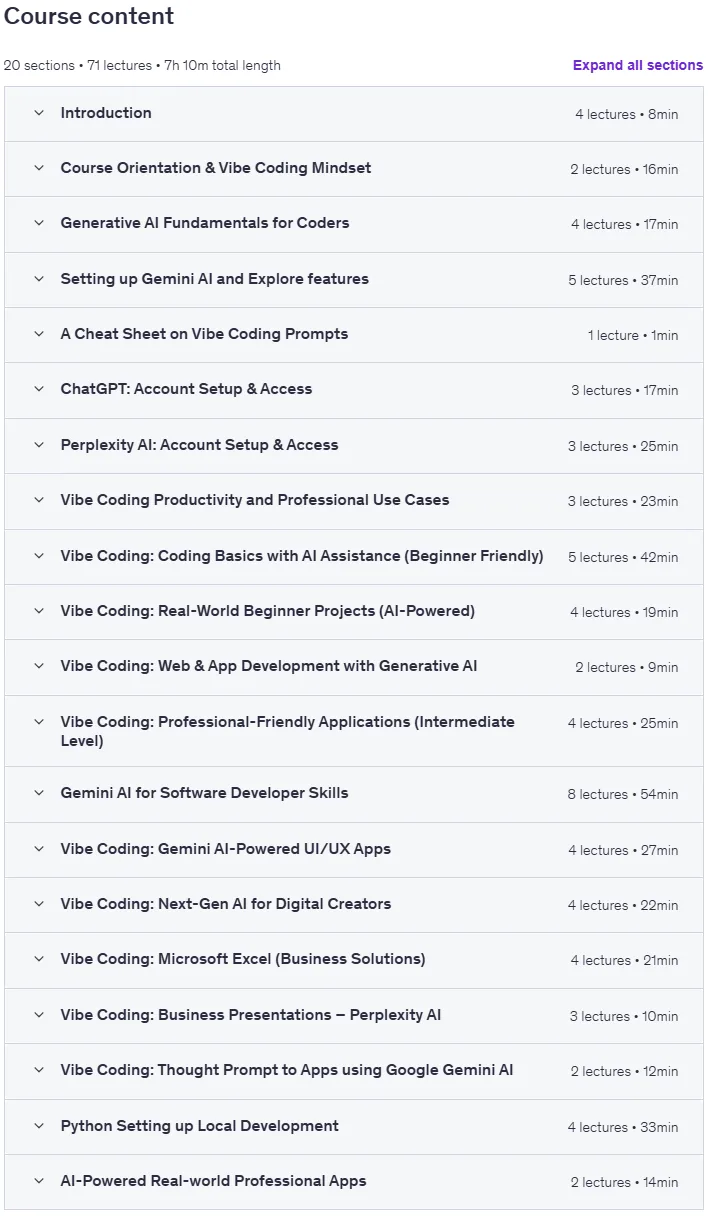Expand Professional-Friendly Applications (Intermediate Level) chevron
Screen dimensions: 710x1218
39,722
